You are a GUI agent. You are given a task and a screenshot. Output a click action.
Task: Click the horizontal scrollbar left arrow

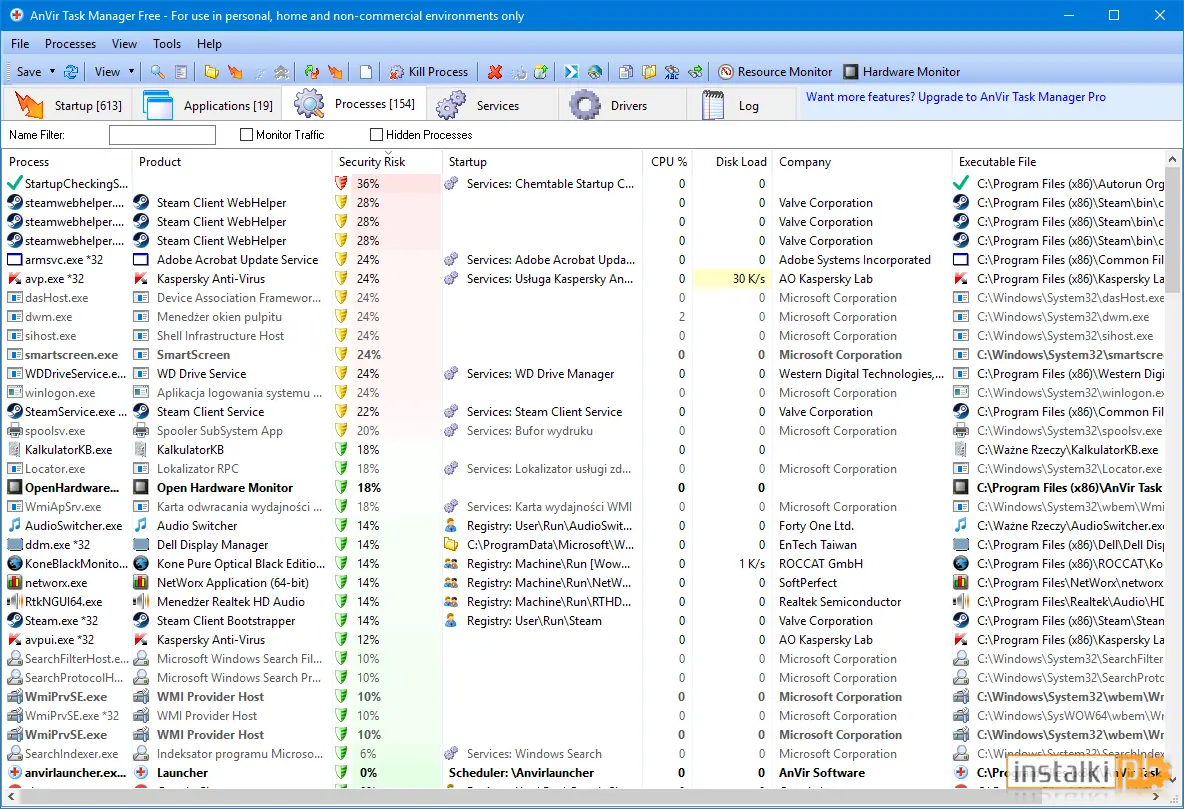pos(11,795)
